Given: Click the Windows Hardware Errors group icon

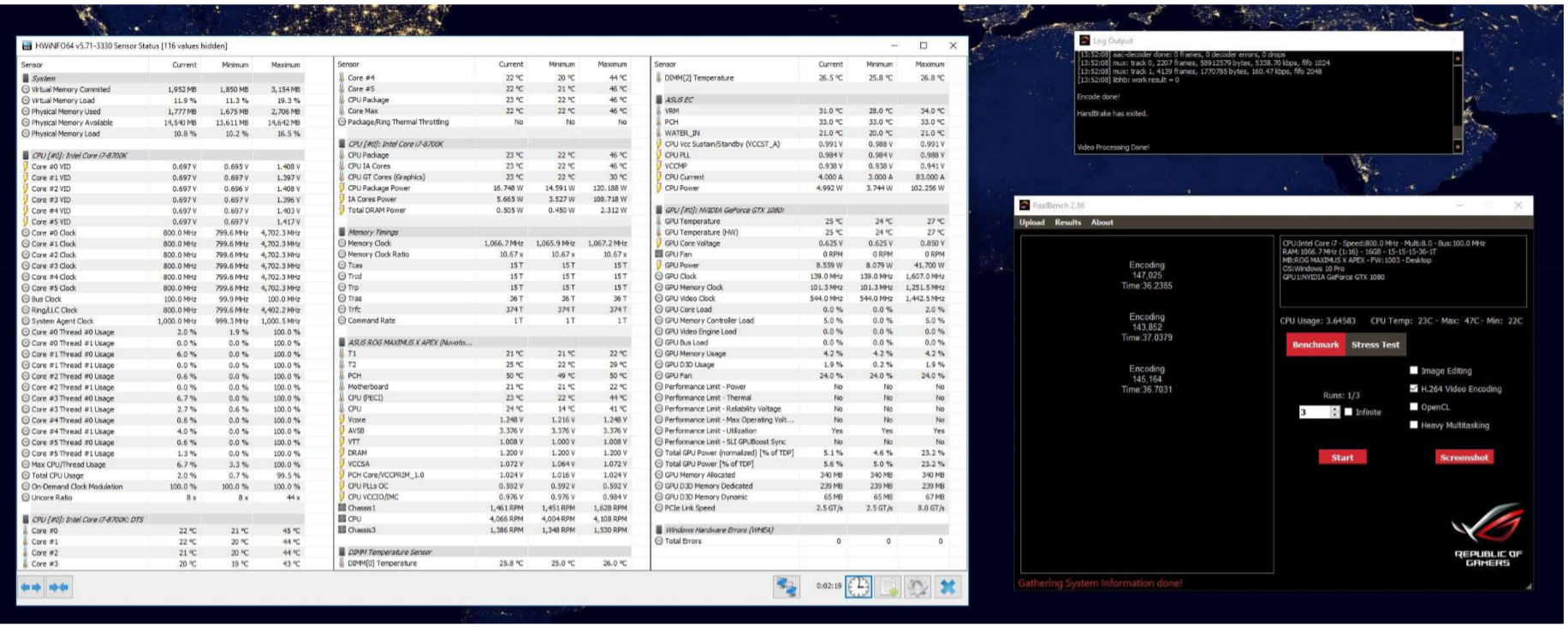Looking at the screenshot, I should [659, 530].
